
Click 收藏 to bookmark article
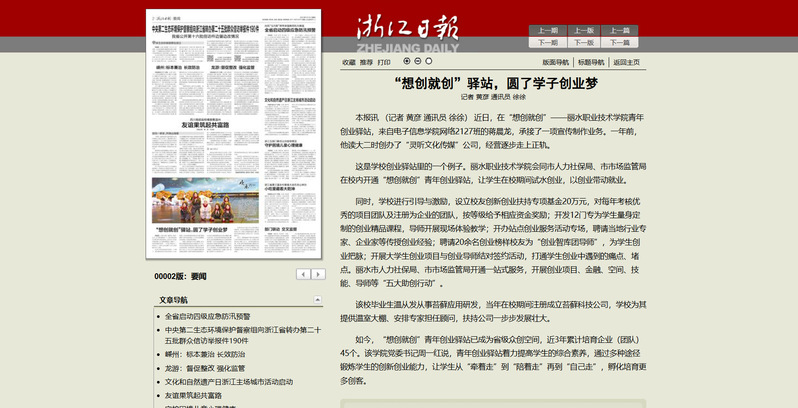click(x=349, y=63)
